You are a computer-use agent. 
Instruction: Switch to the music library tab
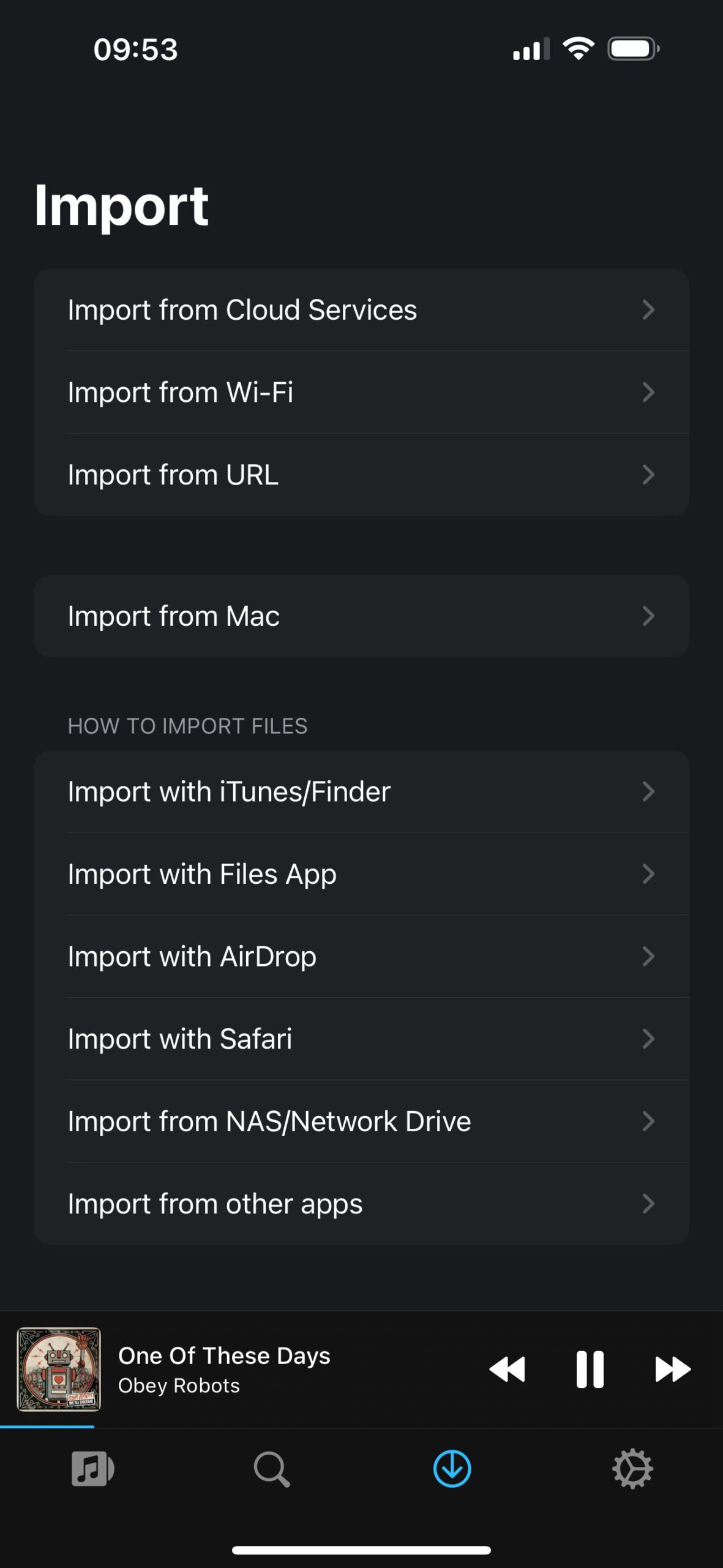pos(92,1469)
